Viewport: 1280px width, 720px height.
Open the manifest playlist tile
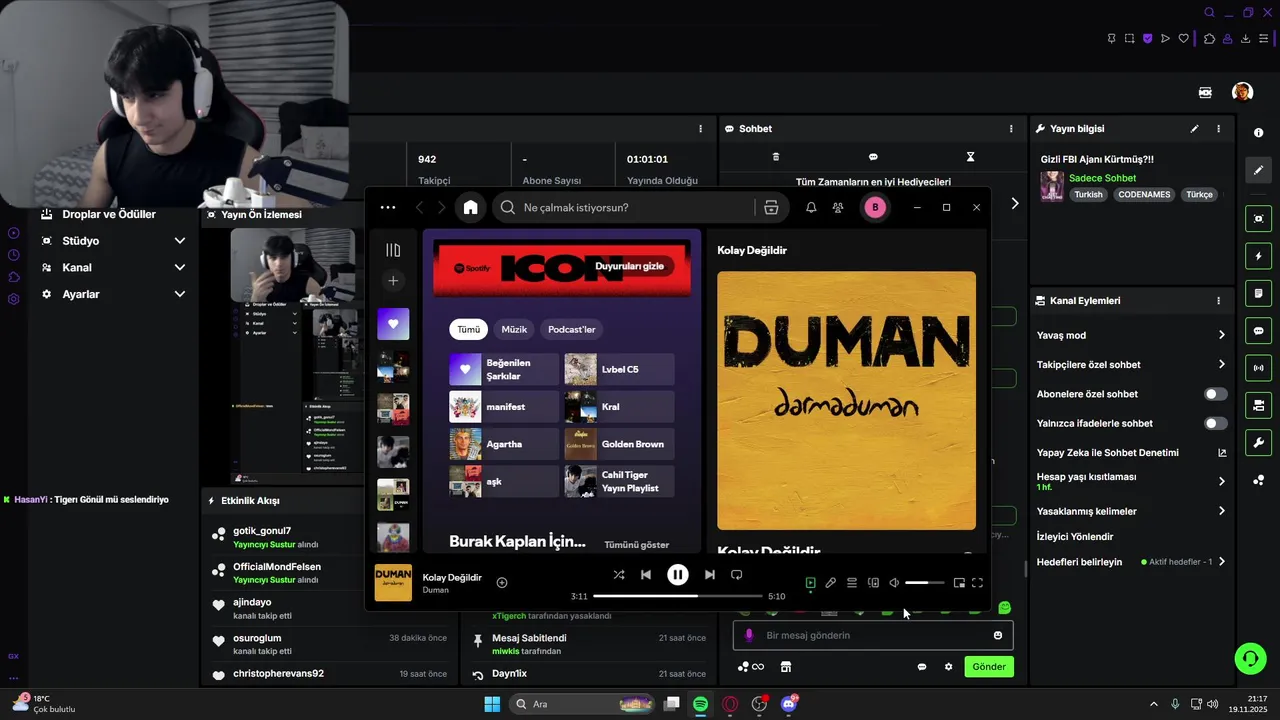[x=504, y=407]
